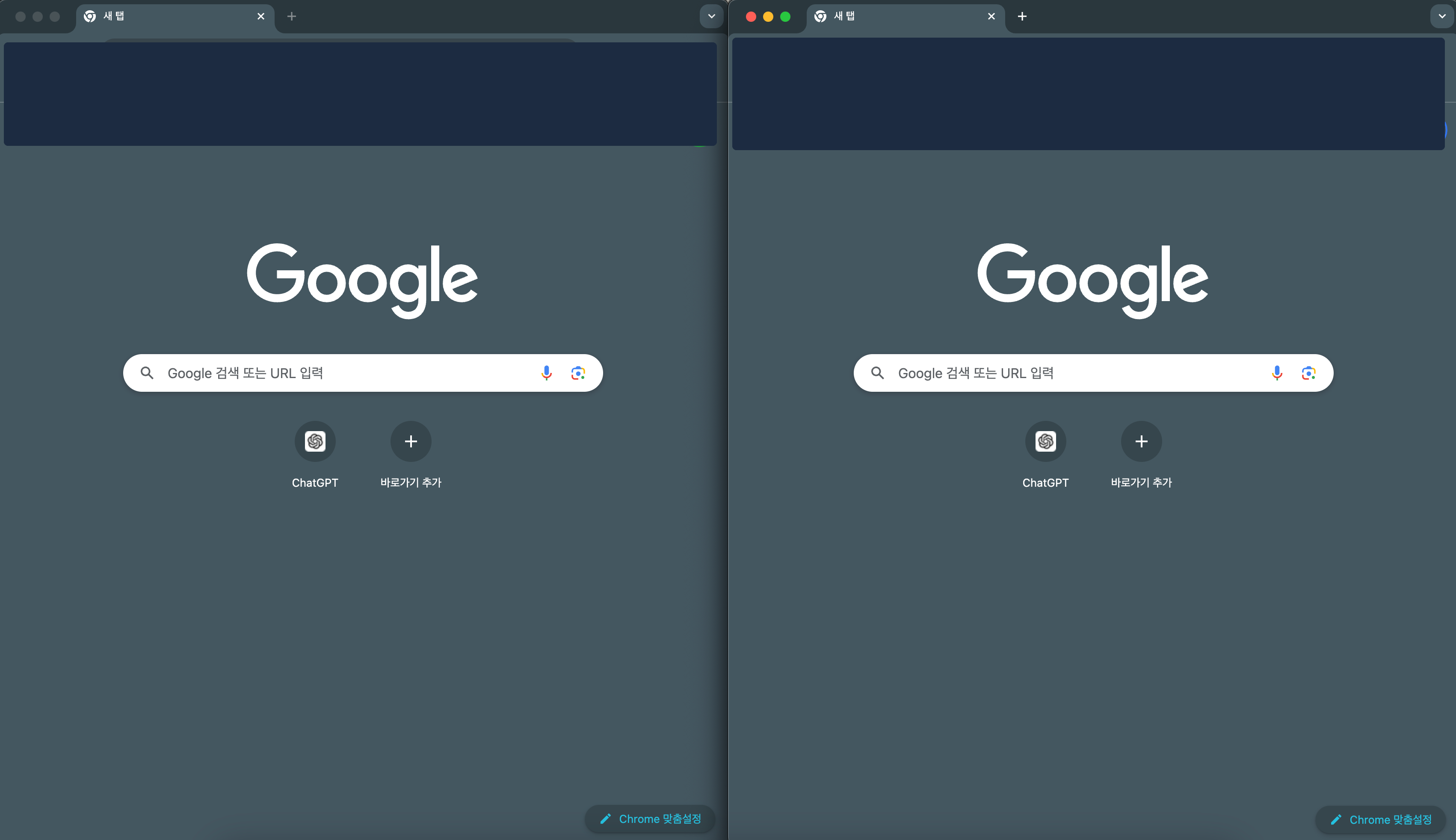Select the 새 탭 tab in right window
The width and height of the screenshot is (1456, 840).
click(x=898, y=16)
